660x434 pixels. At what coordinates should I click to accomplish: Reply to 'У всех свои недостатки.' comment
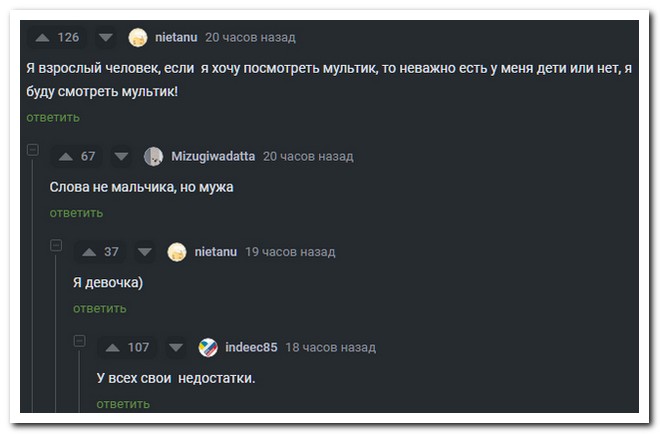pyautogui.click(x=123, y=404)
